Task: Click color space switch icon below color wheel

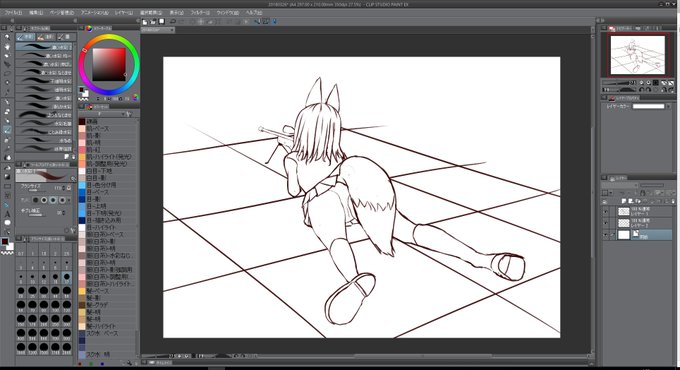Action: point(135,98)
